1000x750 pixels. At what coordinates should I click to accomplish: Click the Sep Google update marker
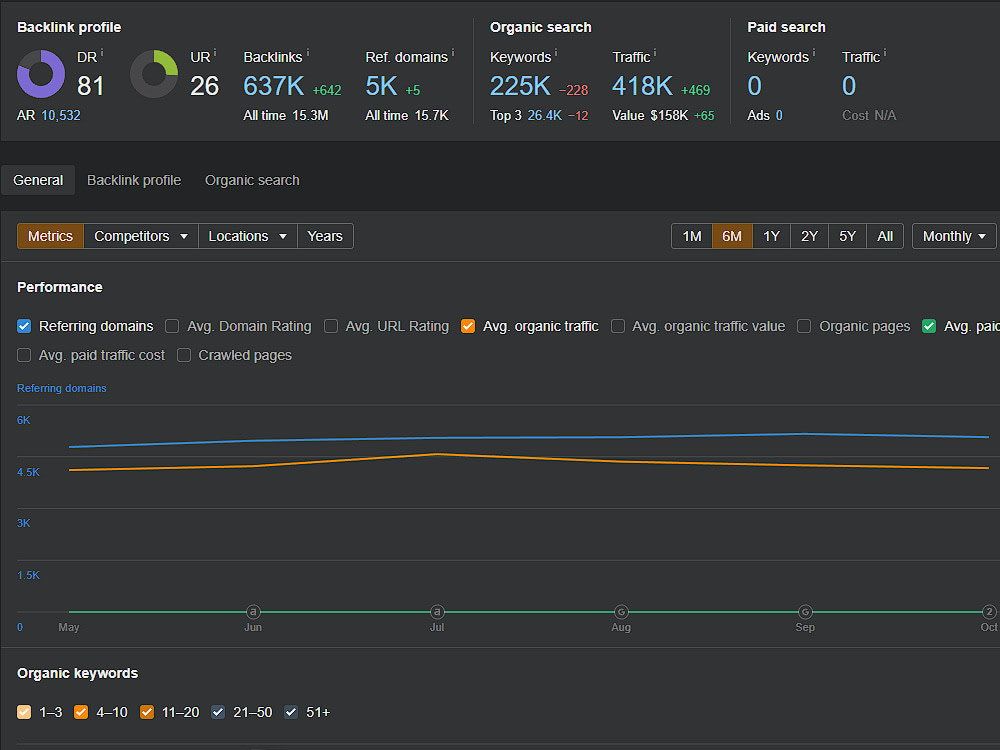pyautogui.click(x=805, y=612)
